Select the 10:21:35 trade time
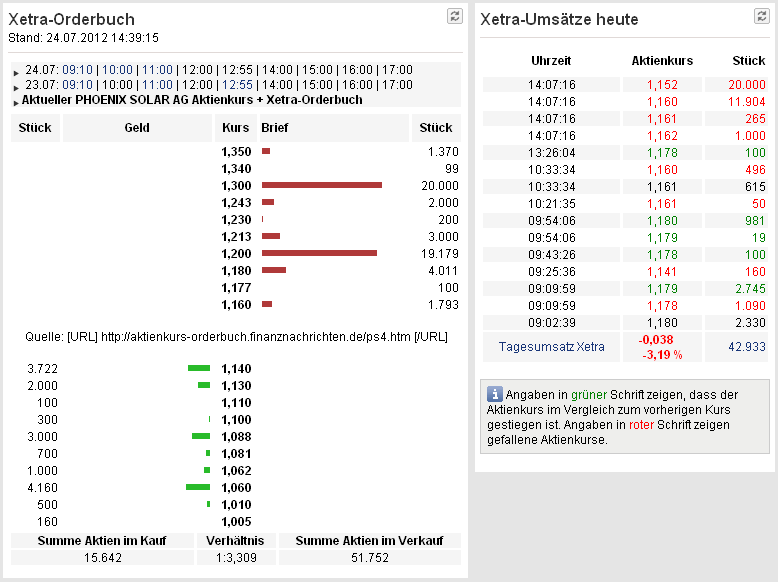This screenshot has width=778, height=582. click(552, 204)
